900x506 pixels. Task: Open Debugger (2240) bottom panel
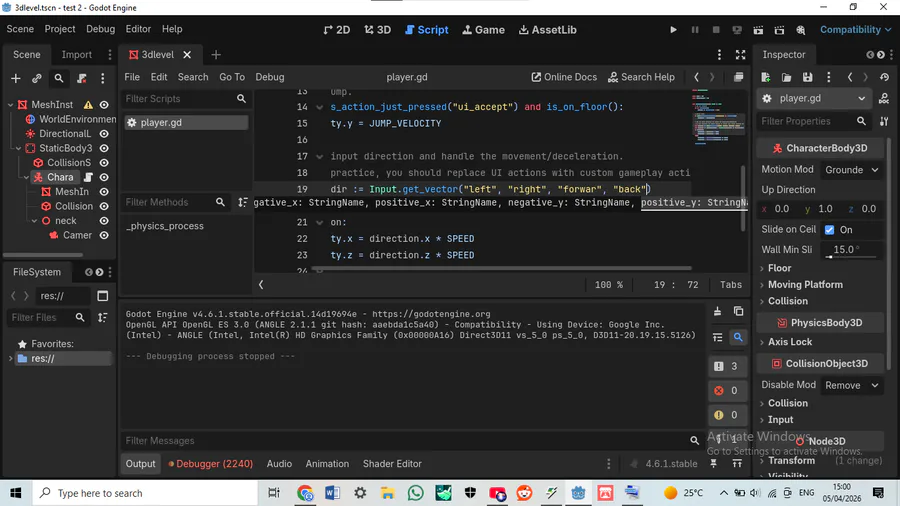tap(211, 464)
